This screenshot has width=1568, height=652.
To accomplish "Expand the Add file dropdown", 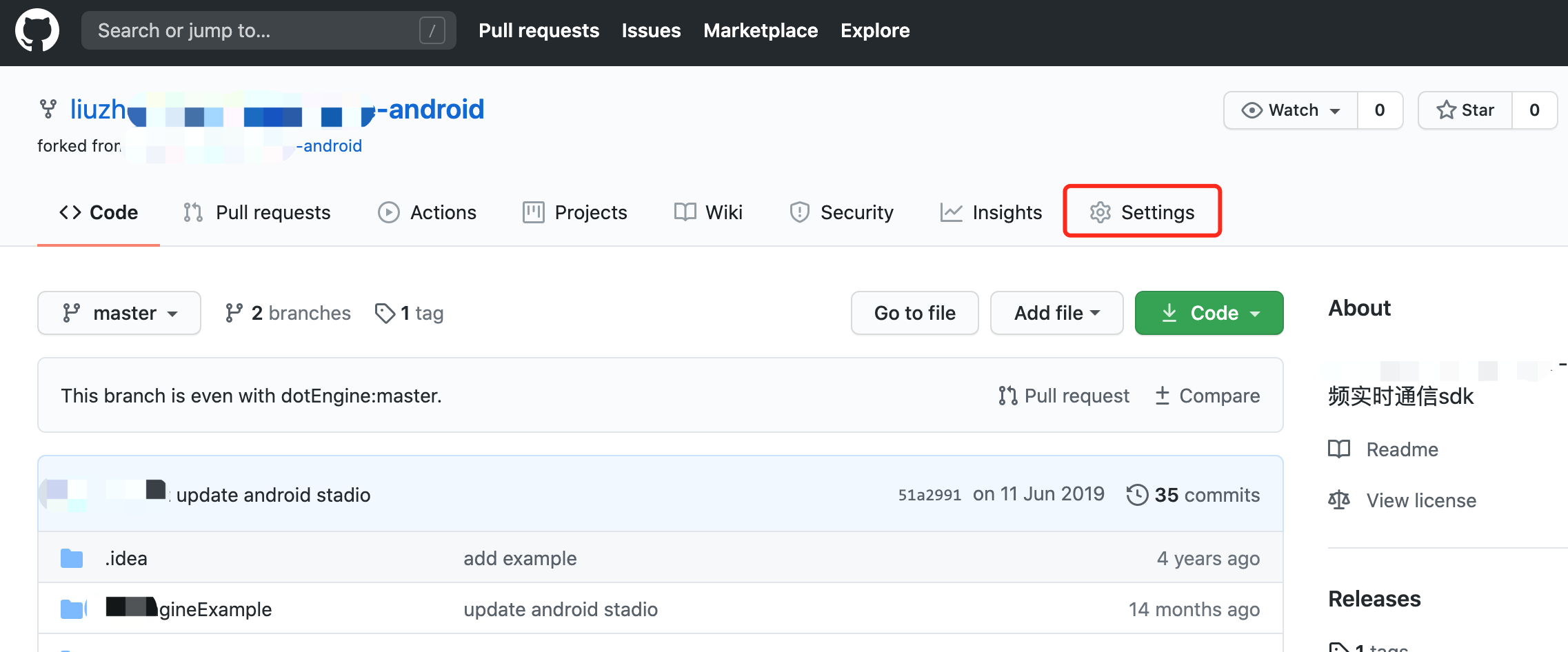I will tap(1056, 313).
